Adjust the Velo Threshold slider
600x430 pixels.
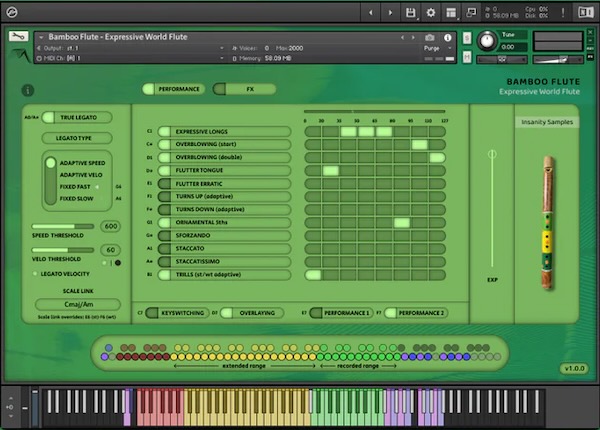click(x=63, y=250)
